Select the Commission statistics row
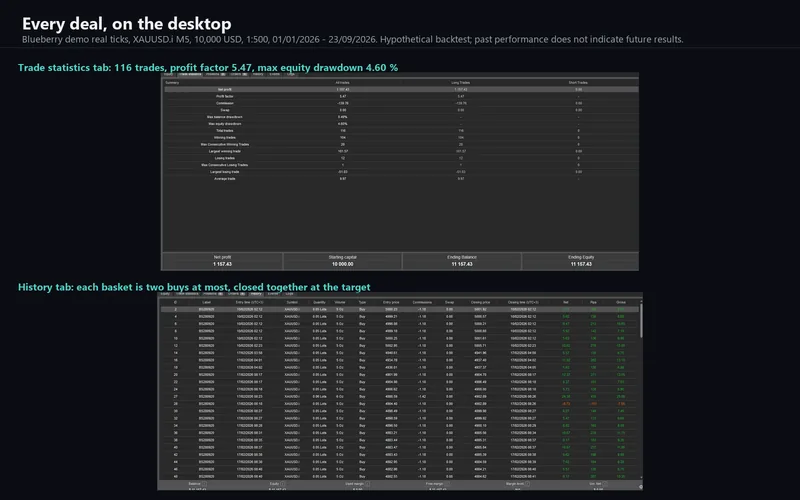Viewport: 800px width, 500px height. click(x=401, y=103)
